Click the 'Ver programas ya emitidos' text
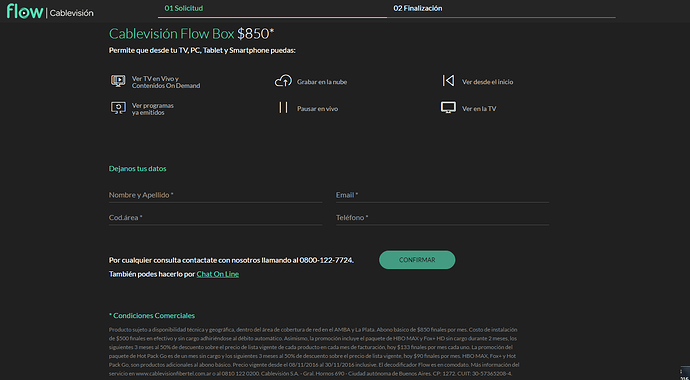The width and height of the screenshot is (690, 380). (x=153, y=109)
